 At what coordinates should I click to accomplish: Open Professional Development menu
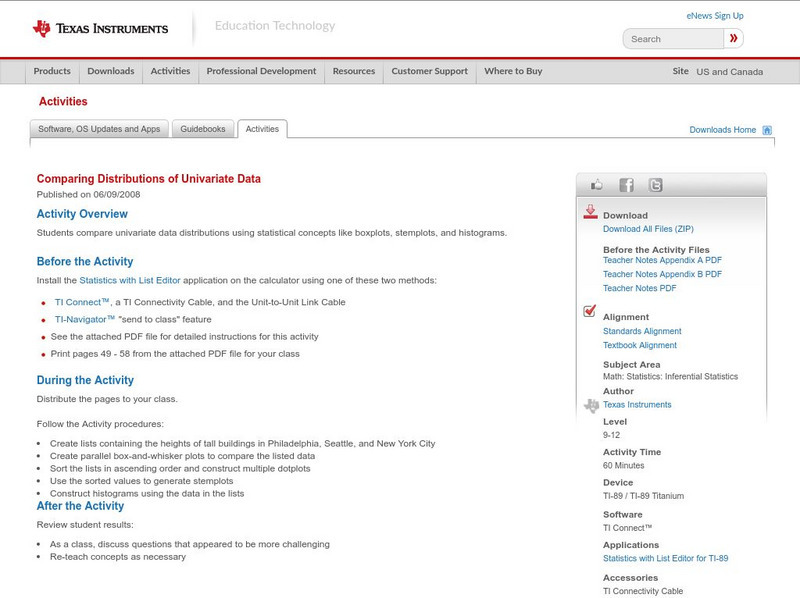[261, 71]
